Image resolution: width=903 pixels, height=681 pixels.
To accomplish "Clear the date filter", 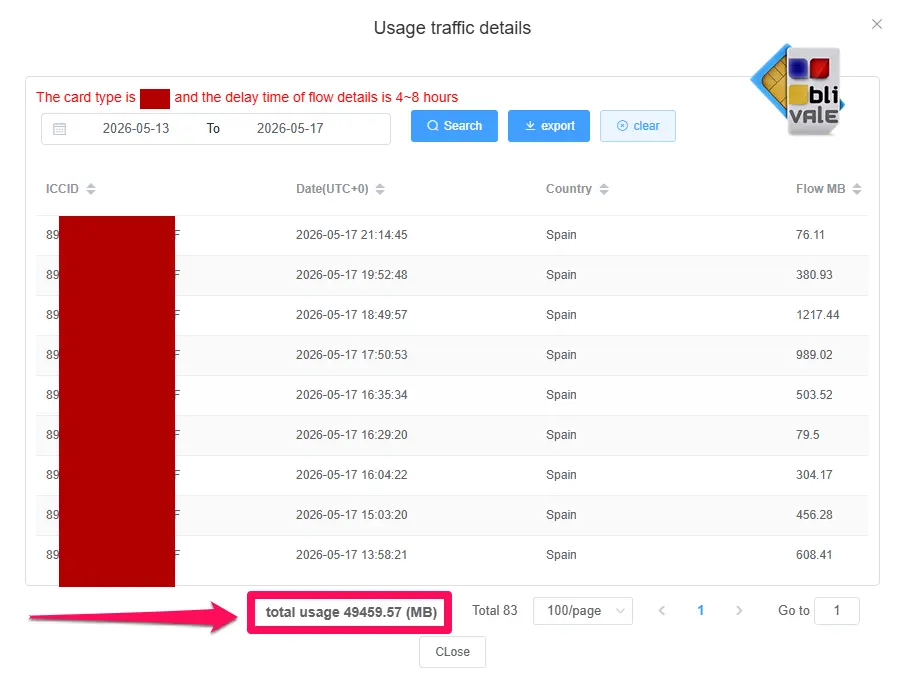I will coord(638,125).
